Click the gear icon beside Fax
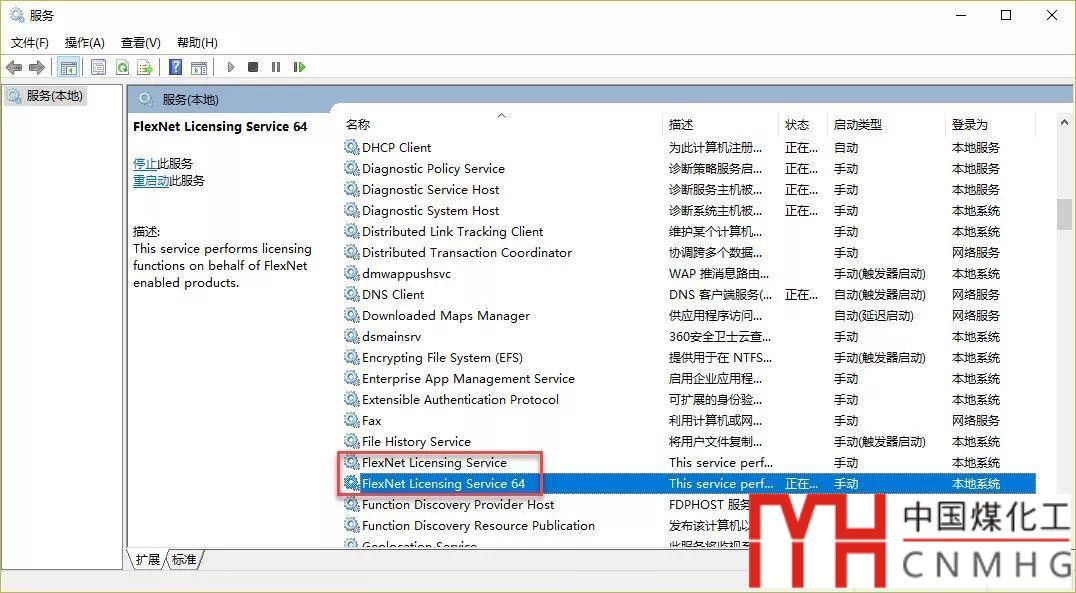Image resolution: width=1076 pixels, height=593 pixels. pos(352,420)
